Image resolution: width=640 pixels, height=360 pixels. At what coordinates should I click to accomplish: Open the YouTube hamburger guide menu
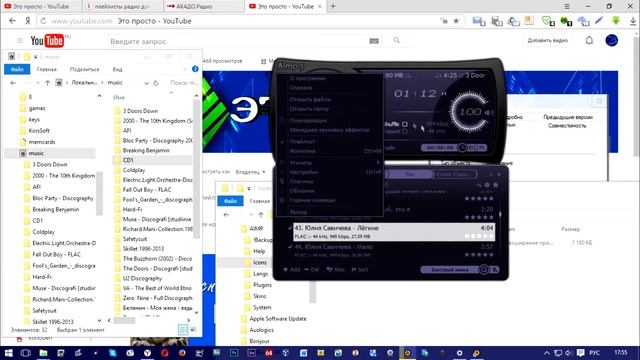click(x=20, y=41)
